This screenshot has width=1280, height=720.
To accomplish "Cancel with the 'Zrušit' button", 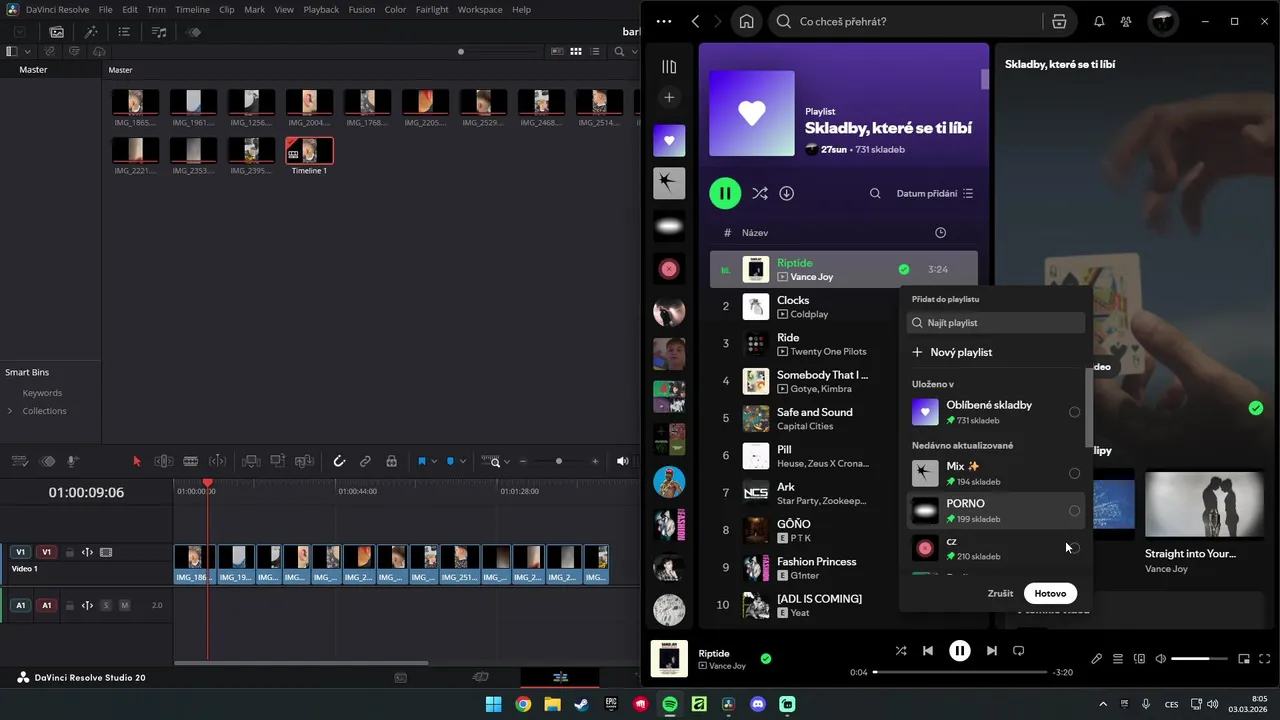I will tap(1000, 593).
